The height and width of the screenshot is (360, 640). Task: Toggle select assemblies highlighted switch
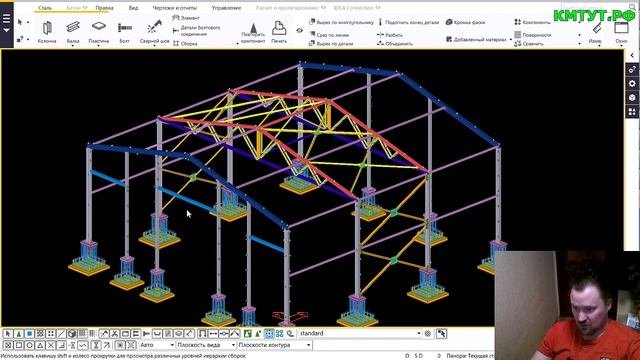(269, 333)
